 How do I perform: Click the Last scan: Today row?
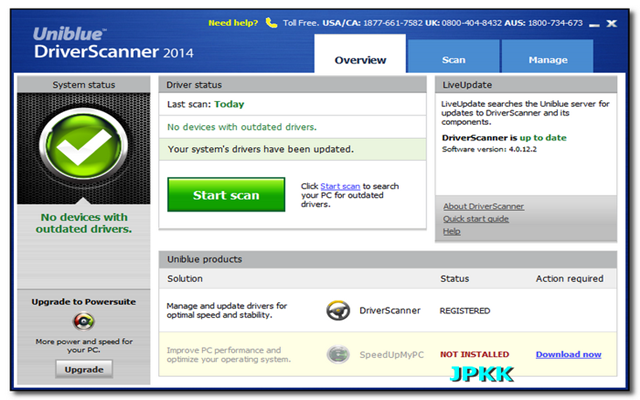tap(292, 104)
